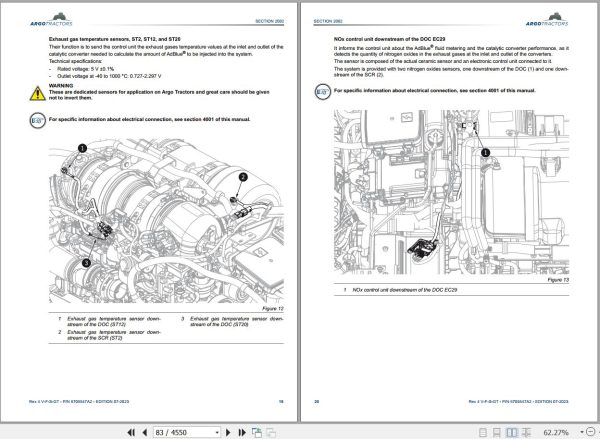
Task: Toggle two-page facing layout
Action: tap(512, 432)
